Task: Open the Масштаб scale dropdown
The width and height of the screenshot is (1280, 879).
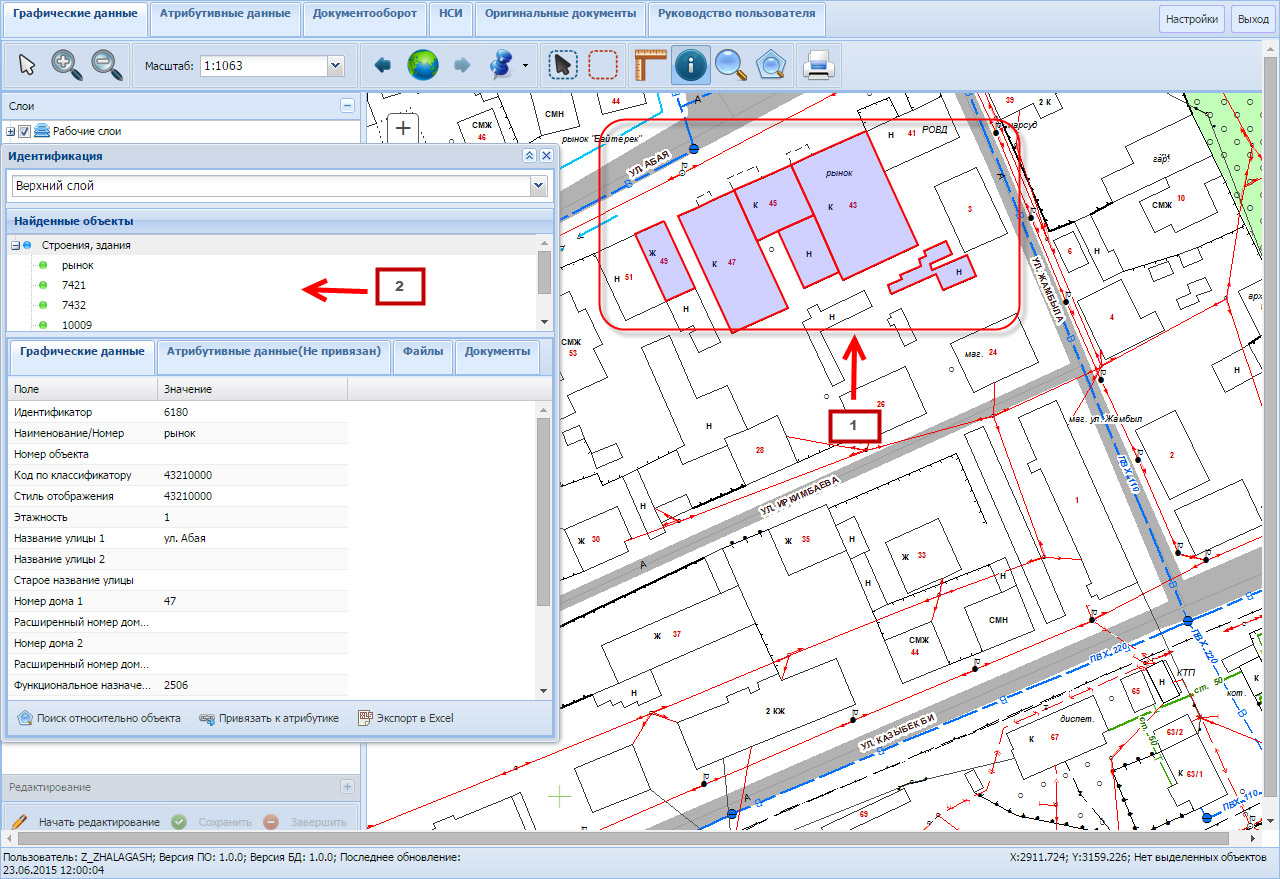Action: [335, 66]
